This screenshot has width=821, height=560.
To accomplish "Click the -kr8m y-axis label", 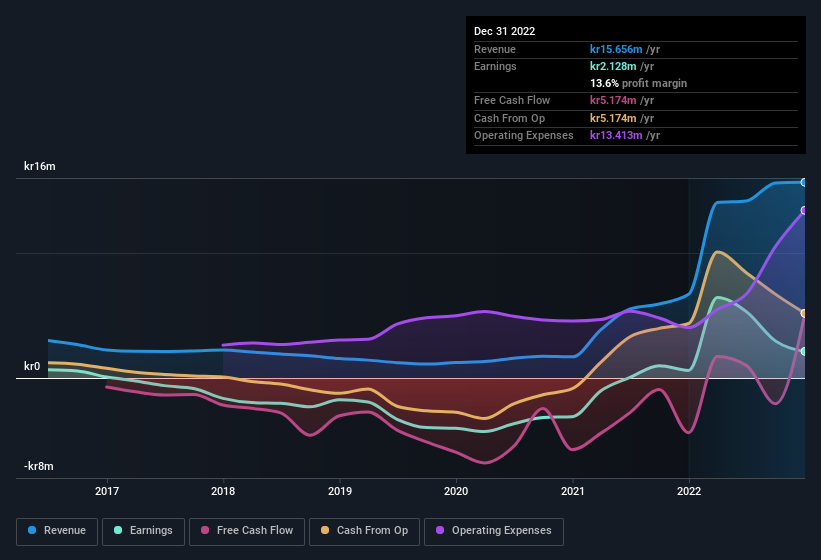I will (x=39, y=466).
